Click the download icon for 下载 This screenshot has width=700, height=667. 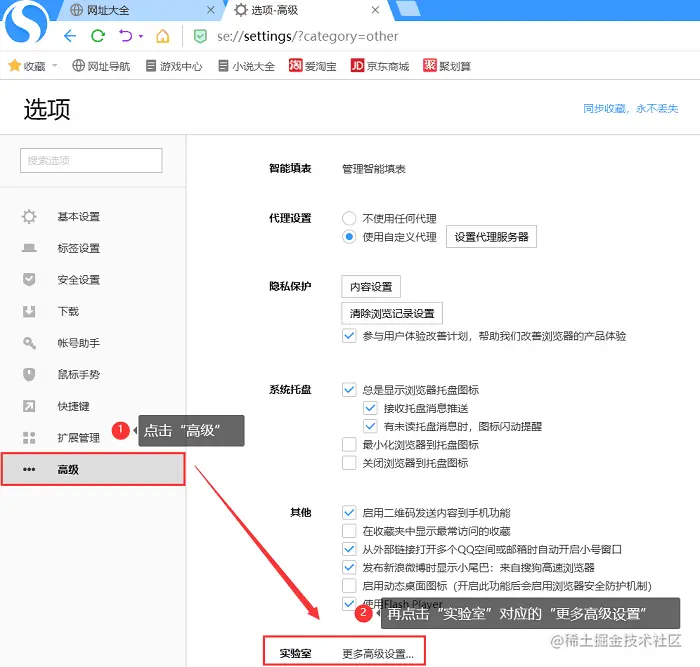pyautogui.click(x=29, y=311)
